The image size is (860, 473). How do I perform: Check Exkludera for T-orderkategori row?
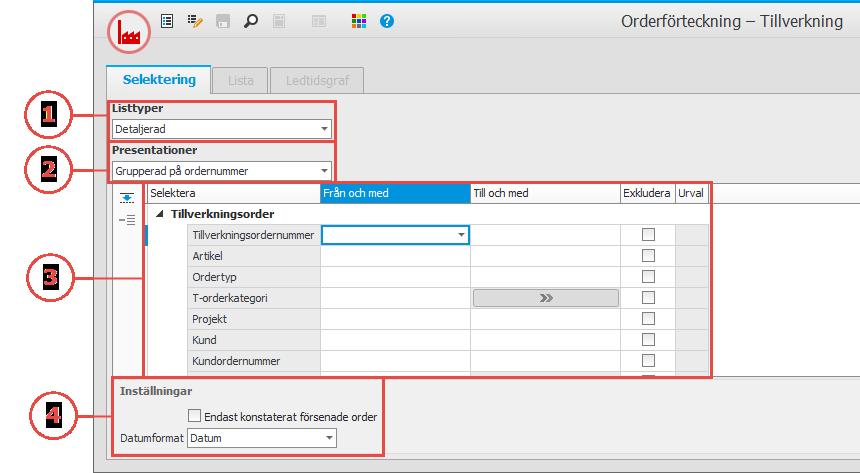point(648,298)
